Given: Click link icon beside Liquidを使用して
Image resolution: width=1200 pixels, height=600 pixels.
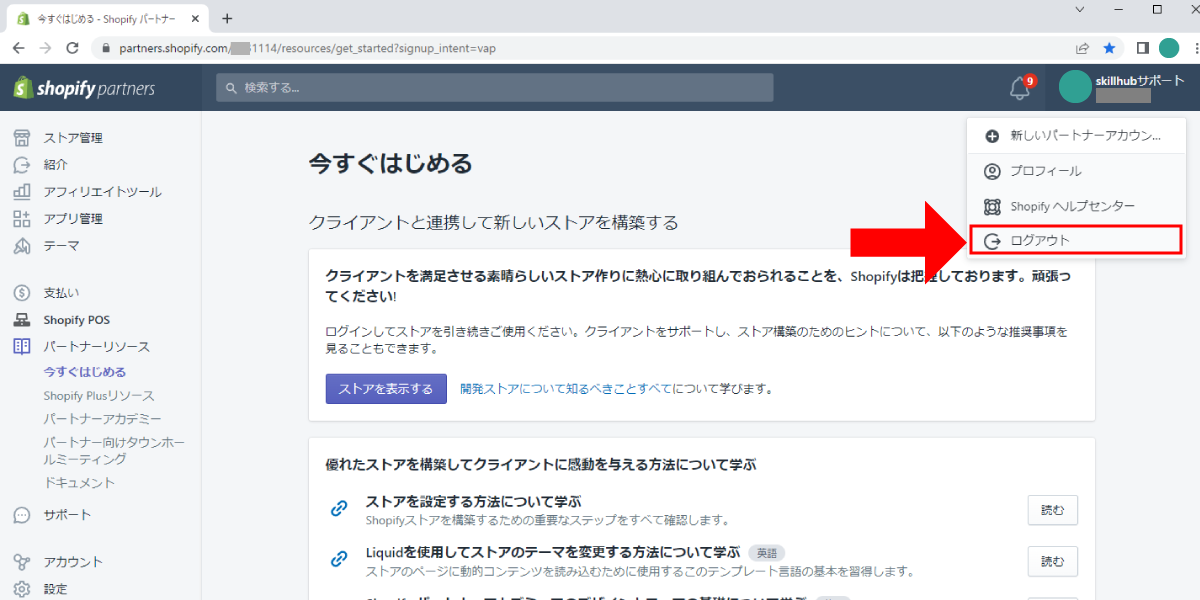Looking at the screenshot, I should point(339,560).
